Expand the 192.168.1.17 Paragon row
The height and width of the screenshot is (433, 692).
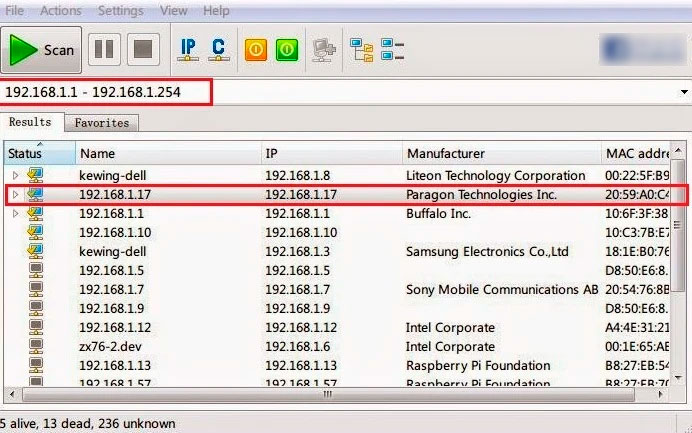click(15, 195)
